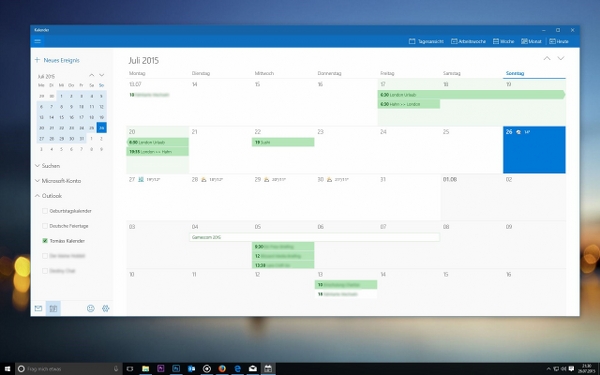The width and height of the screenshot is (600, 375).
Task: Open Mail app from taskbar
Action: pos(253,369)
